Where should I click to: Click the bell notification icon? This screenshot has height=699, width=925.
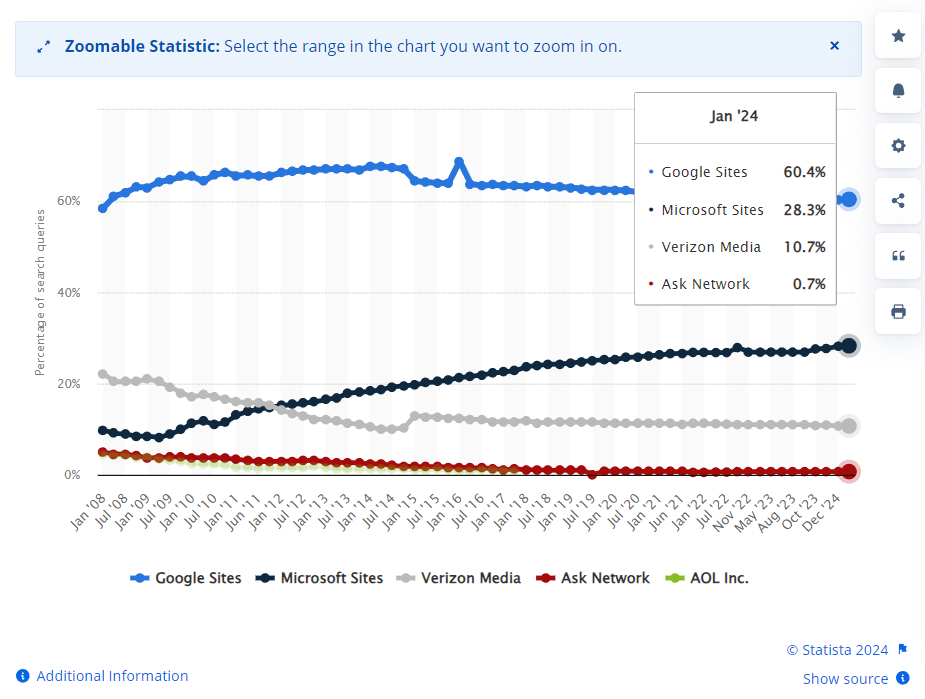coord(898,91)
